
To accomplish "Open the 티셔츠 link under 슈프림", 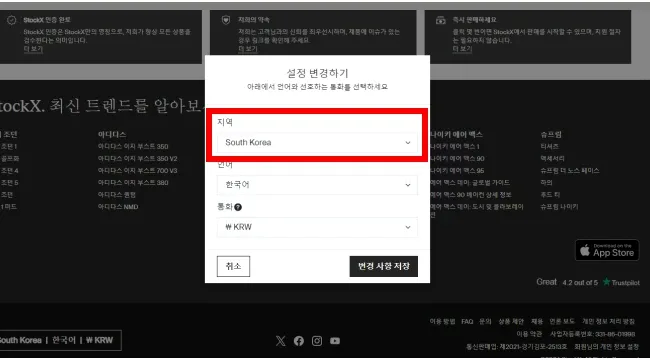I will tap(550, 146).
